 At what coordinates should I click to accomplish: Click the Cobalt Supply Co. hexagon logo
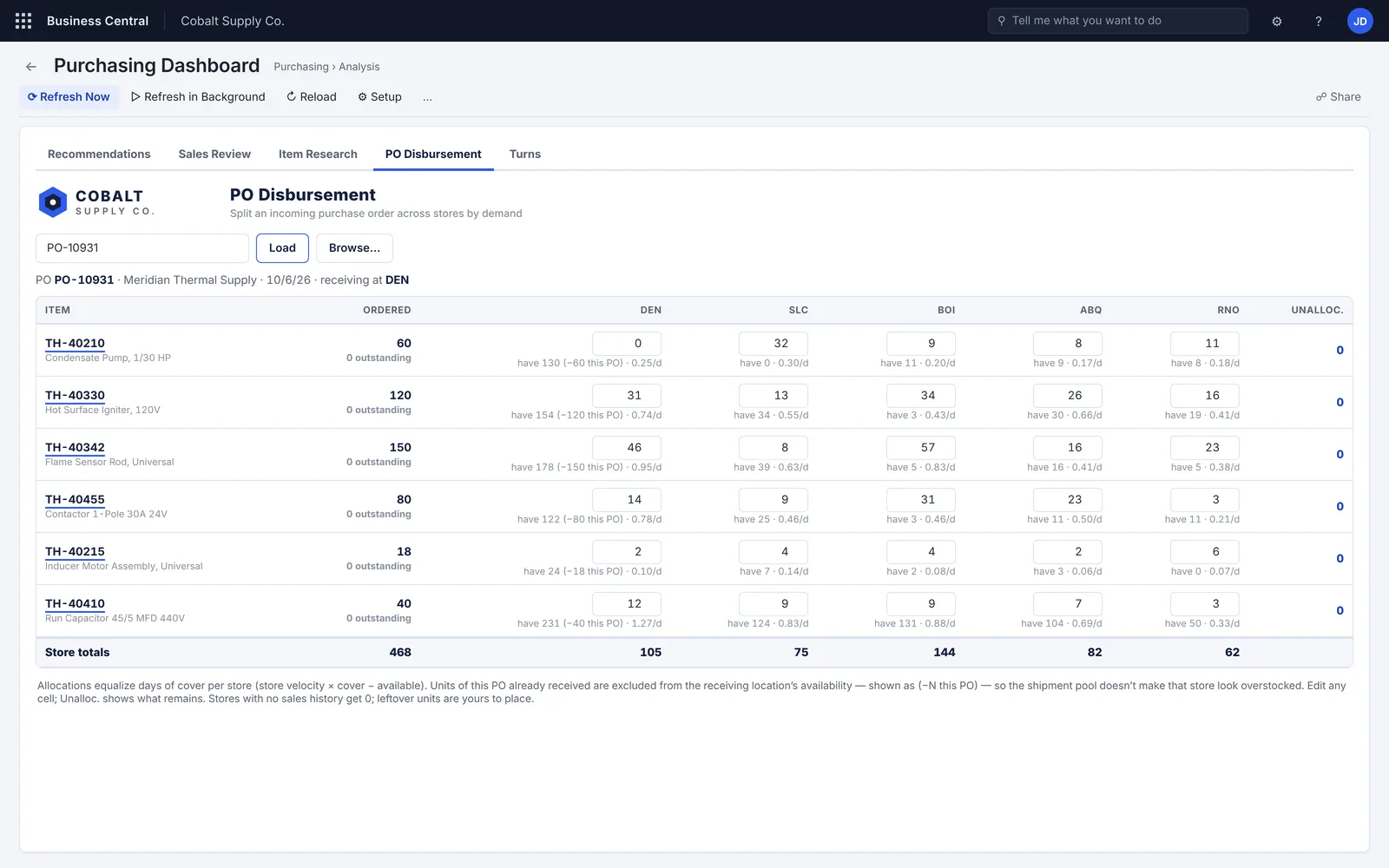(53, 202)
